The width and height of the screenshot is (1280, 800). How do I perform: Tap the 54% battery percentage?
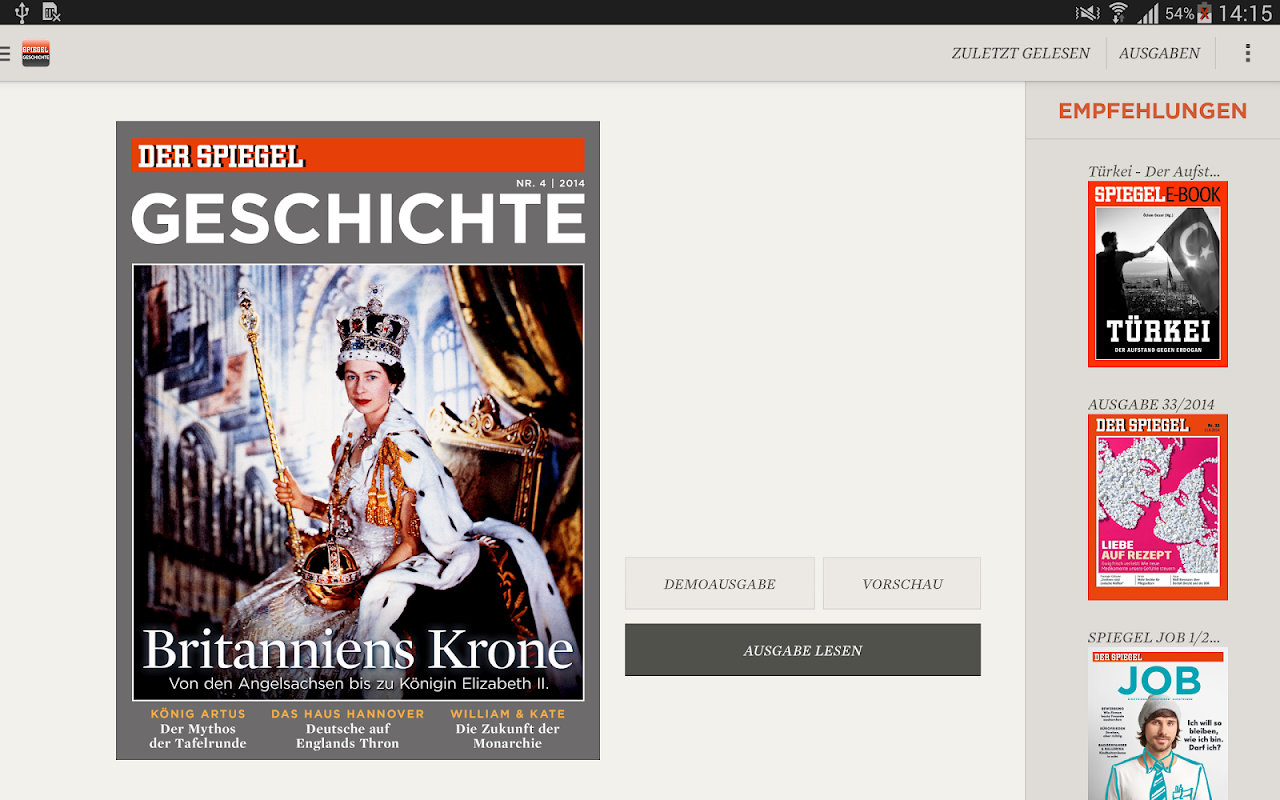coord(1180,13)
